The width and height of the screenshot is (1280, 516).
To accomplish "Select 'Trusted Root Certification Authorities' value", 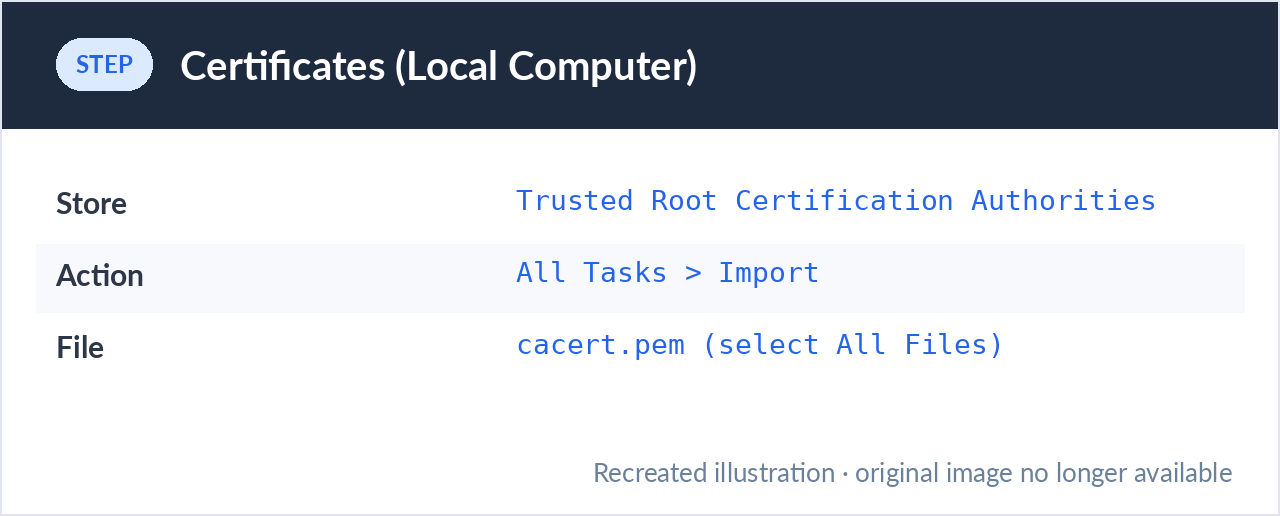I will [x=836, y=201].
